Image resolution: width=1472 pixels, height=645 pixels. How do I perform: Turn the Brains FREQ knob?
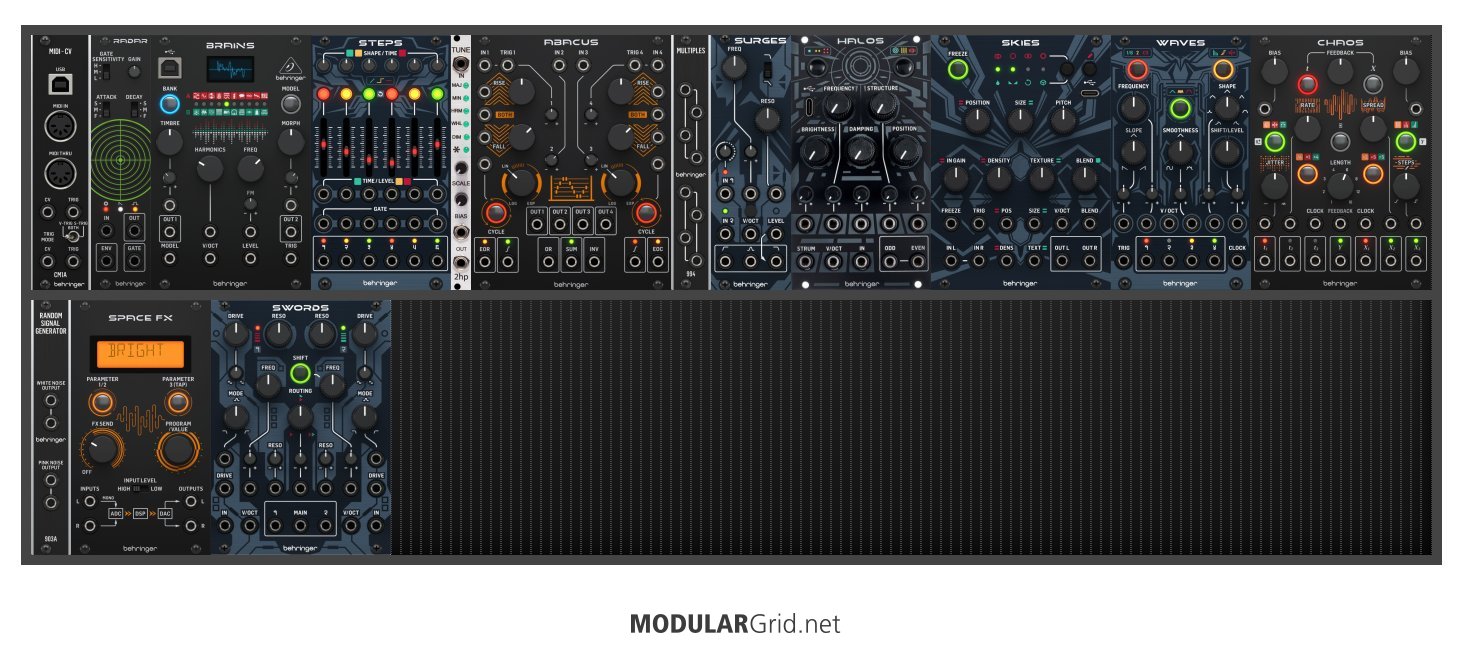point(251,168)
